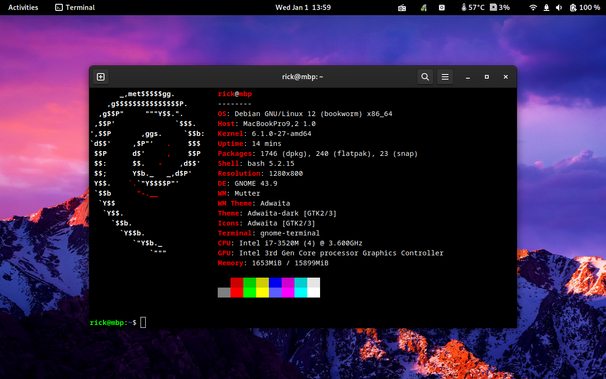Click the Theme value Adwaita-dark [GTK2/3]
606x379 pixels.
(x=292, y=213)
